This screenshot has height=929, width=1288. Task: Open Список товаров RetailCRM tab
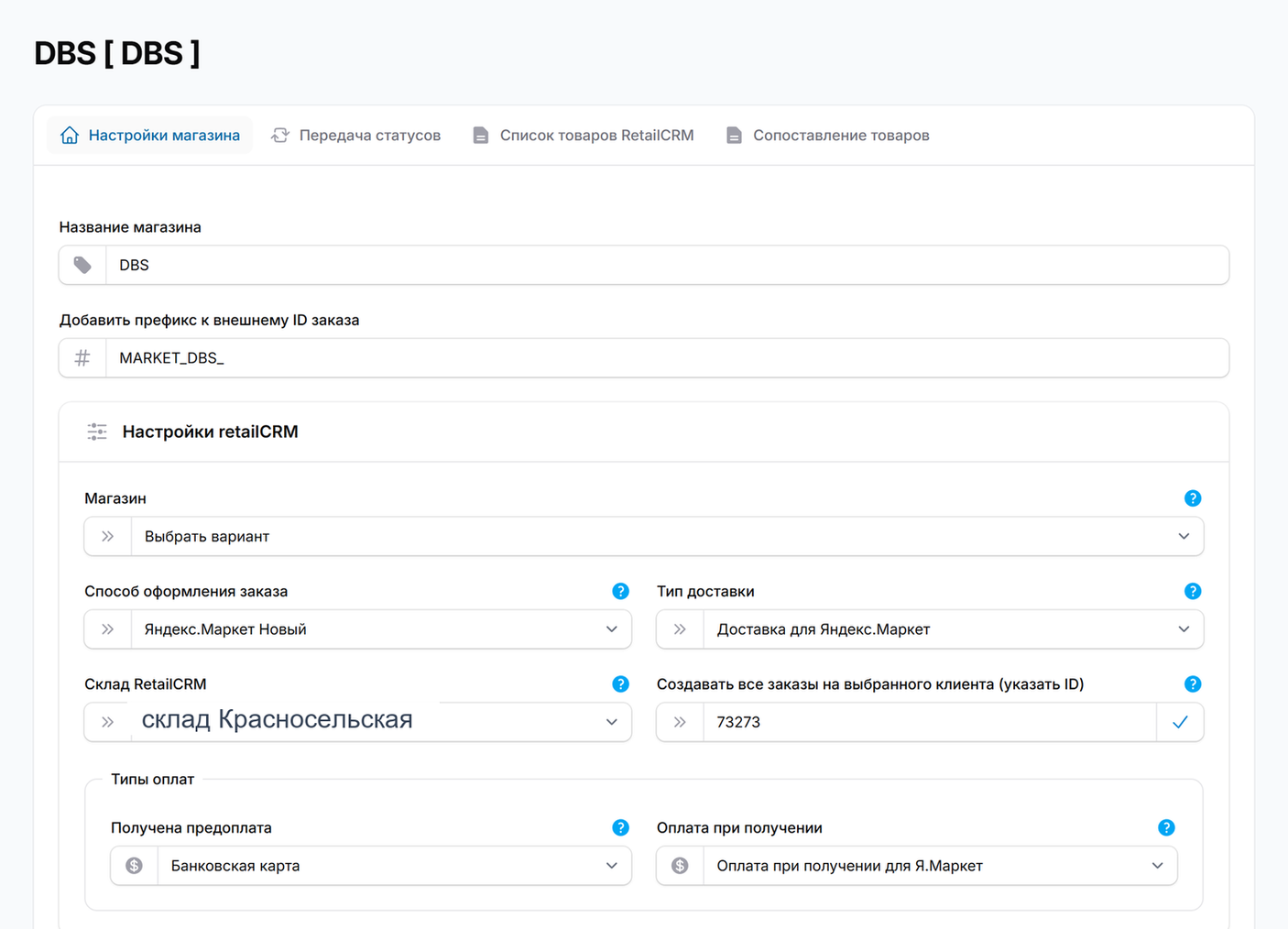[x=584, y=136]
